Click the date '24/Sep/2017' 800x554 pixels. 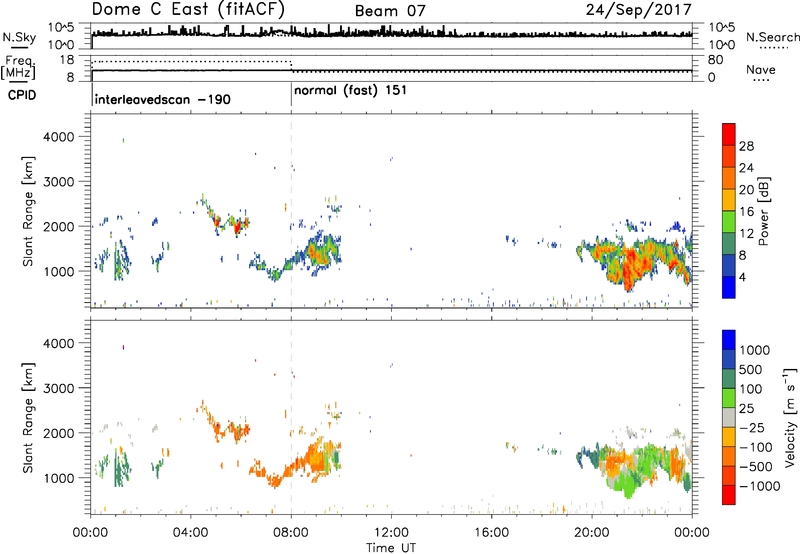(x=638, y=9)
